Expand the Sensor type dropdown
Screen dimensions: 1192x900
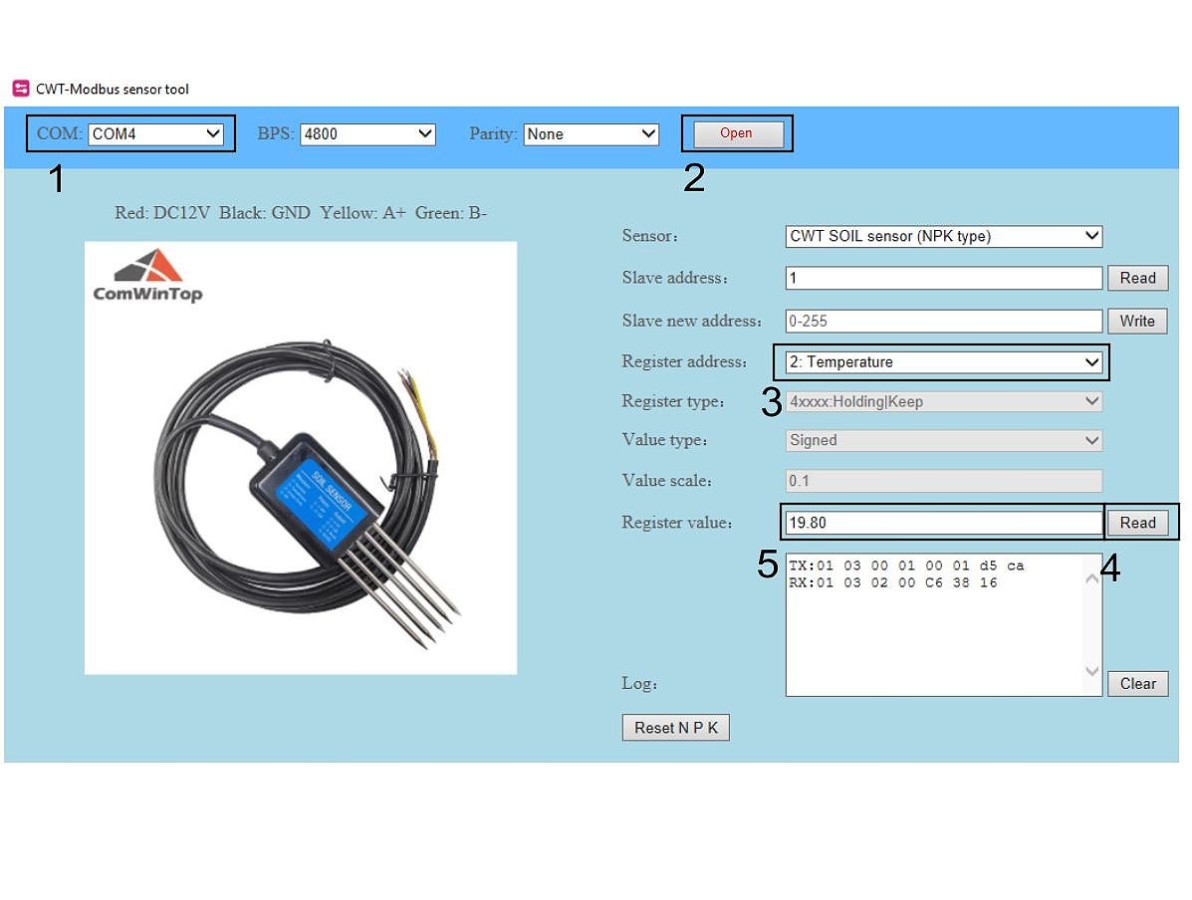pos(944,237)
